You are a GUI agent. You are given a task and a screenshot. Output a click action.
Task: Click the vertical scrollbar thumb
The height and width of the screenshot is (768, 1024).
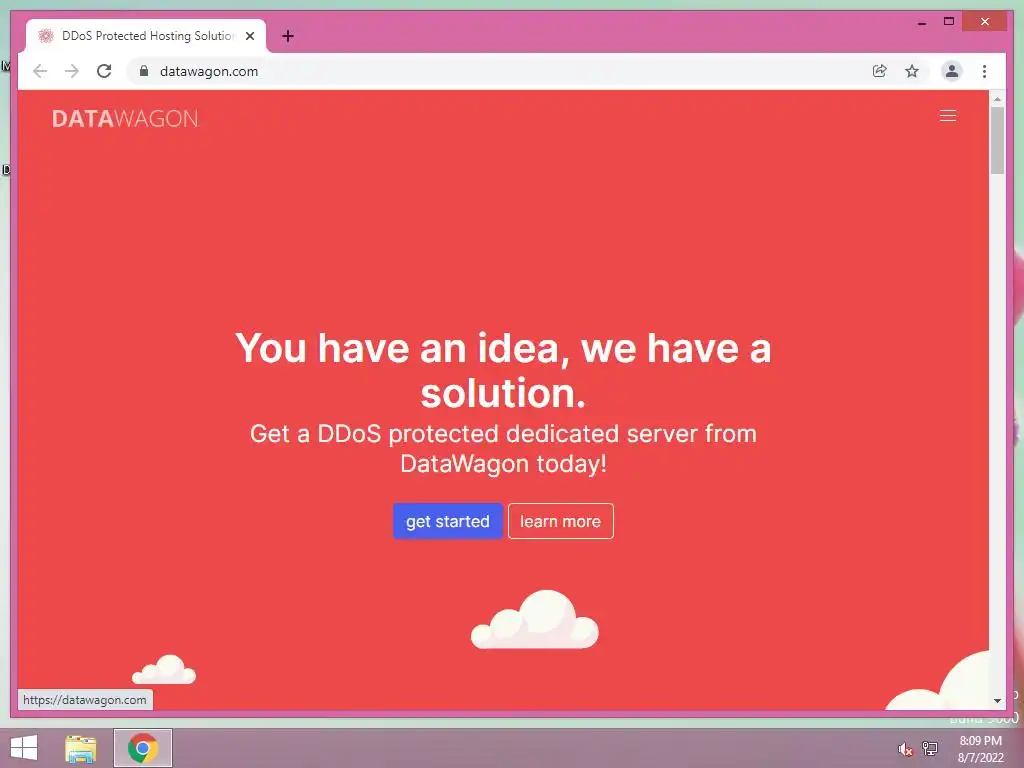[x=997, y=140]
